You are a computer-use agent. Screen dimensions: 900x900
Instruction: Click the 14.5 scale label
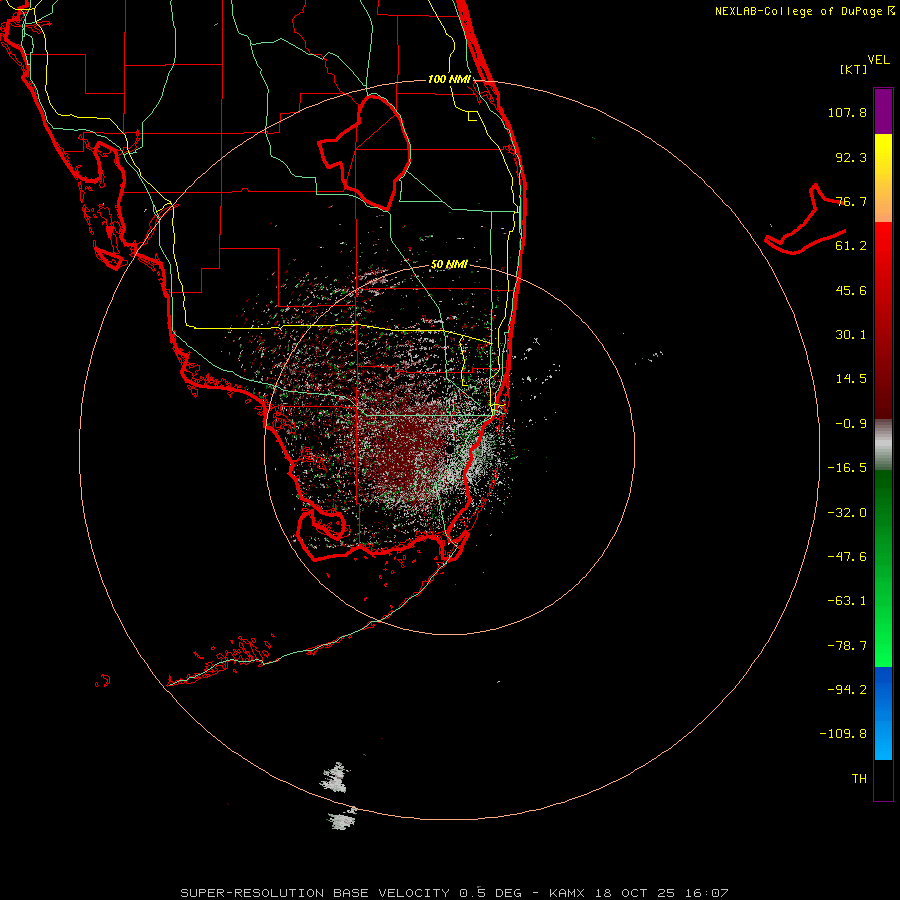click(x=851, y=379)
